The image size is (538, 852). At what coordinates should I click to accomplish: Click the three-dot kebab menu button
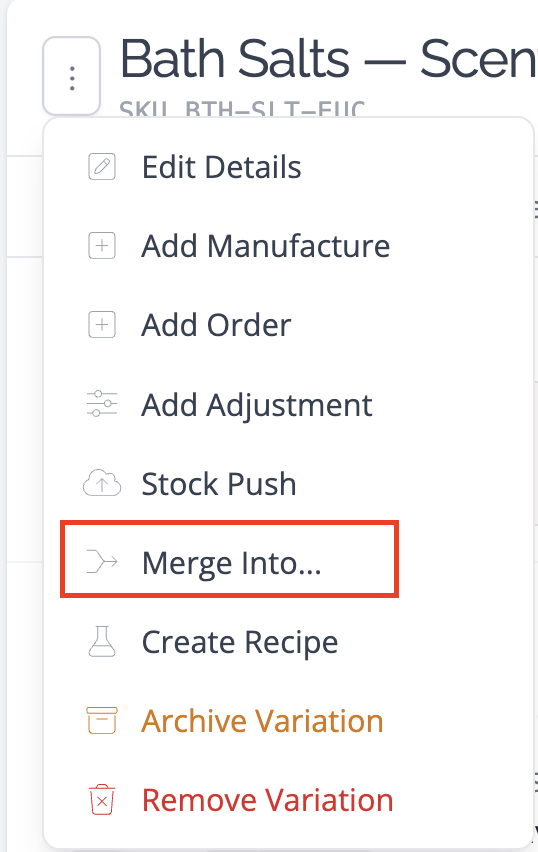coord(72,76)
